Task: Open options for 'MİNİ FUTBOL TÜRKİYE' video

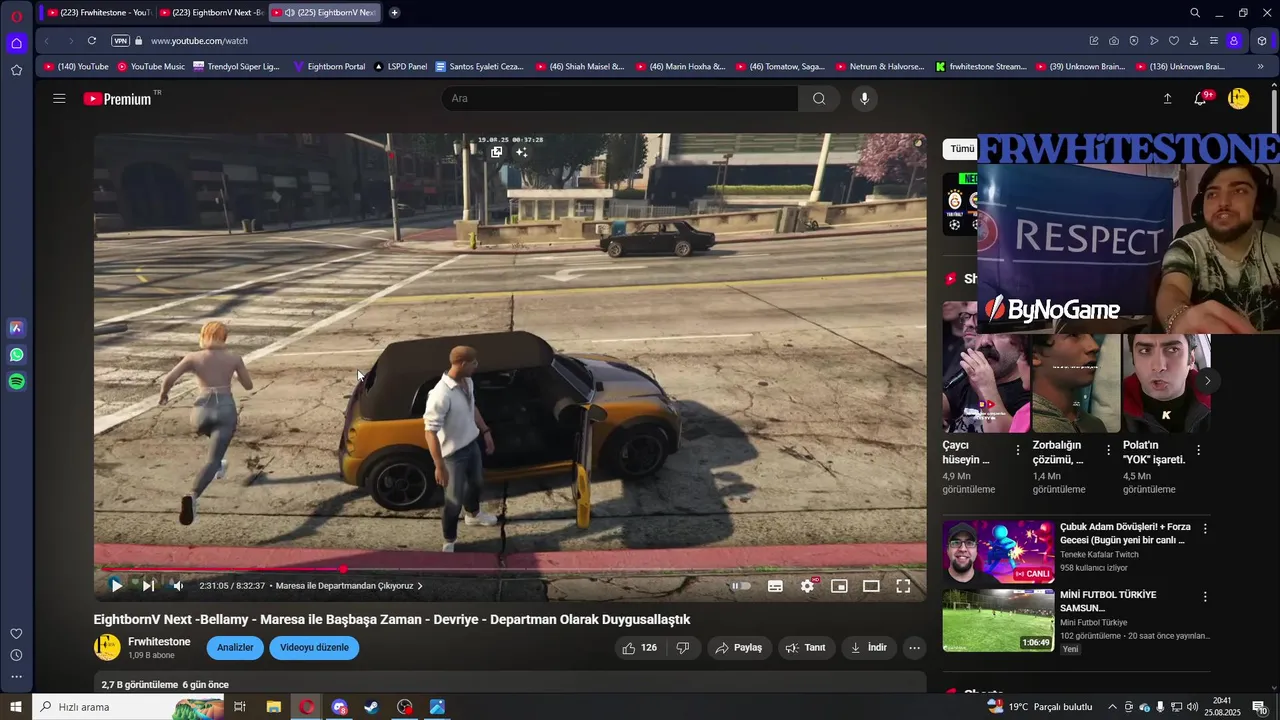Action: [x=1205, y=597]
